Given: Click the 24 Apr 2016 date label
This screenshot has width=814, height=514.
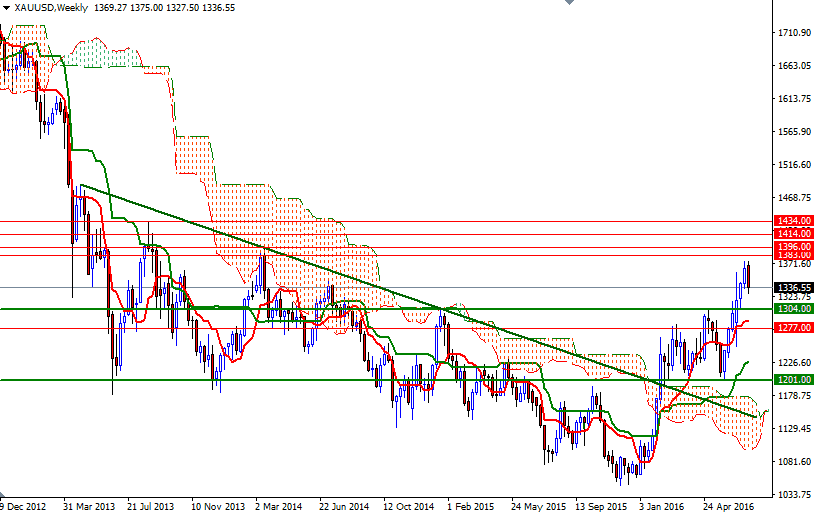Looking at the screenshot, I should [728, 506].
